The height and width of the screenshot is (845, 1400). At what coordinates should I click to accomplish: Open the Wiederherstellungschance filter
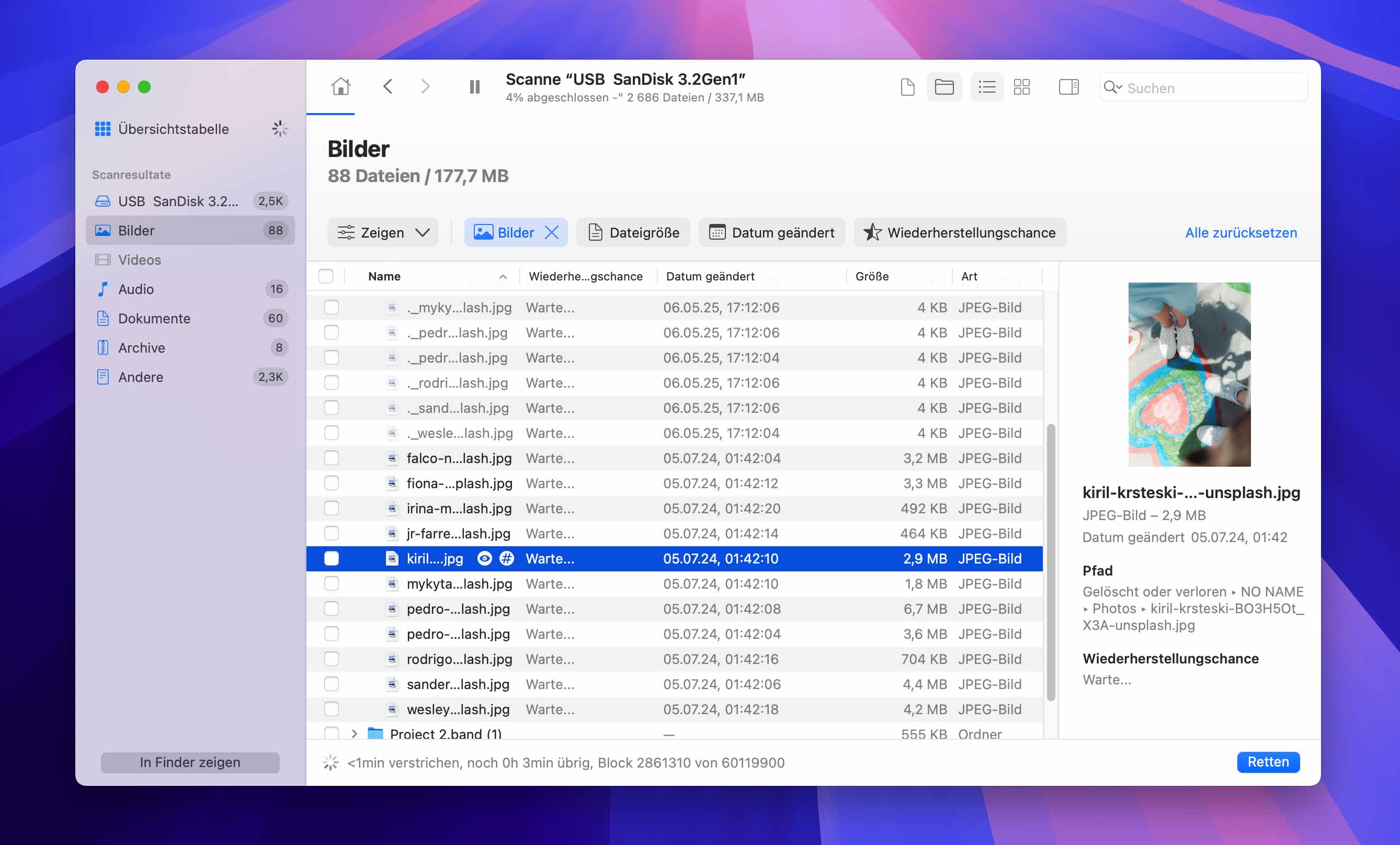click(x=960, y=233)
